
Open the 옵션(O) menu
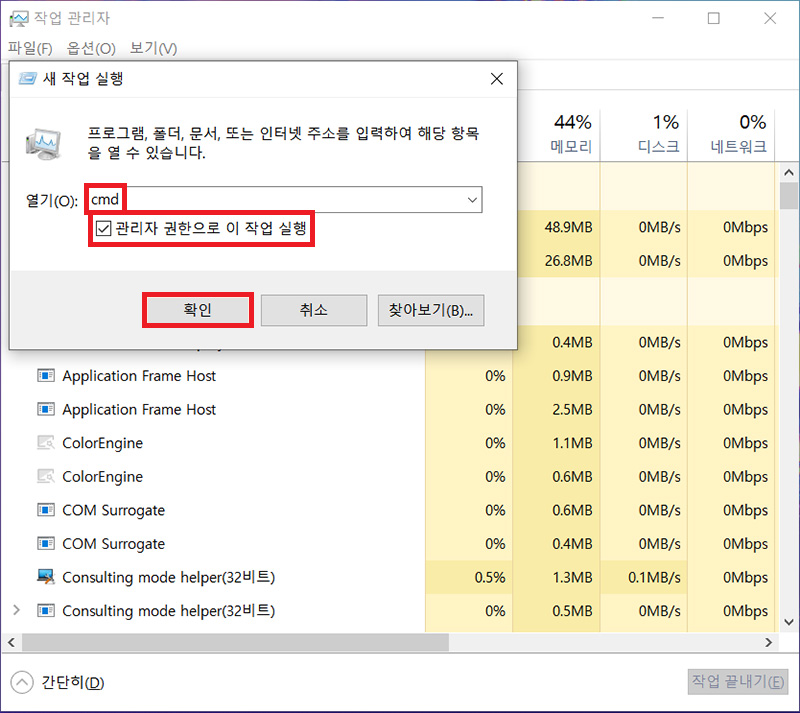point(91,48)
